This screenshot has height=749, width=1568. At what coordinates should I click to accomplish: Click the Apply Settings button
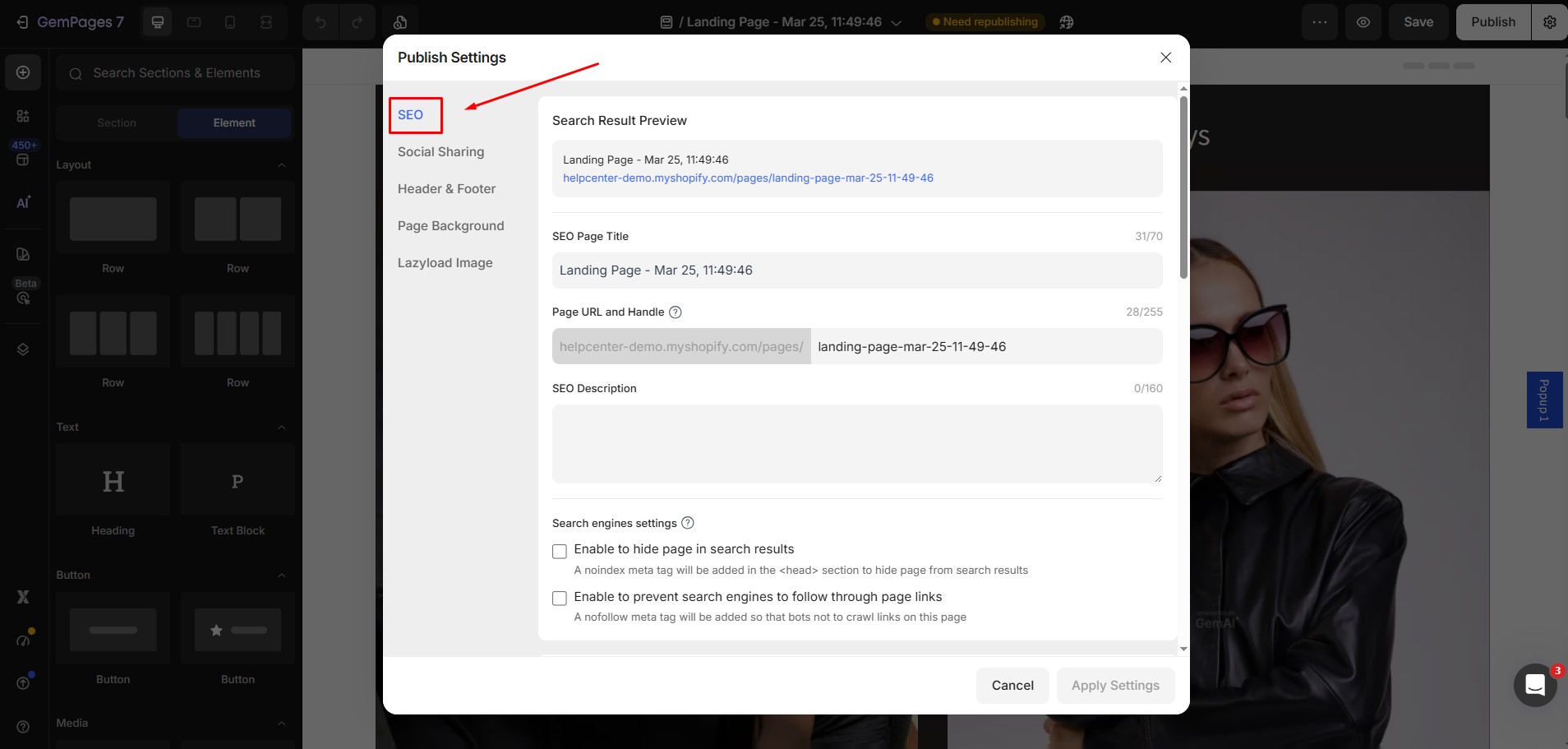(1115, 686)
